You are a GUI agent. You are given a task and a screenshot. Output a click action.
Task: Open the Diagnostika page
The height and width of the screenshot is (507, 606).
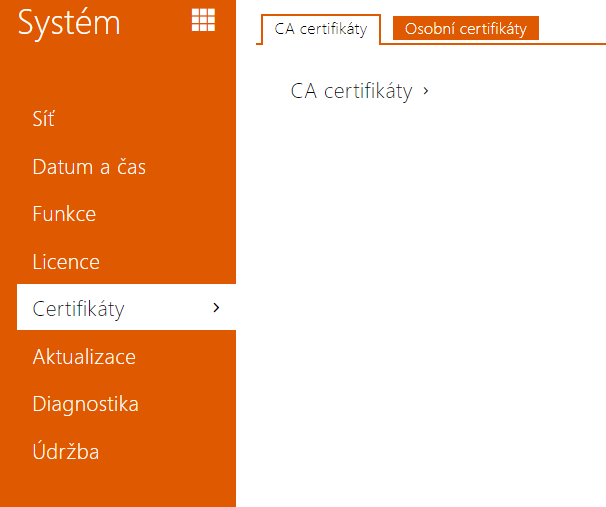(85, 404)
